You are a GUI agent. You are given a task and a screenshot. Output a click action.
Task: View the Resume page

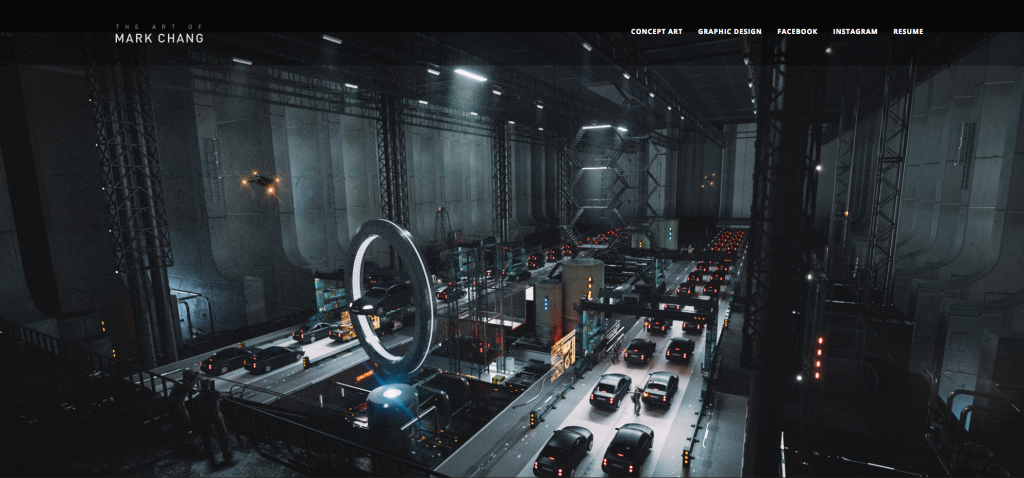908,32
